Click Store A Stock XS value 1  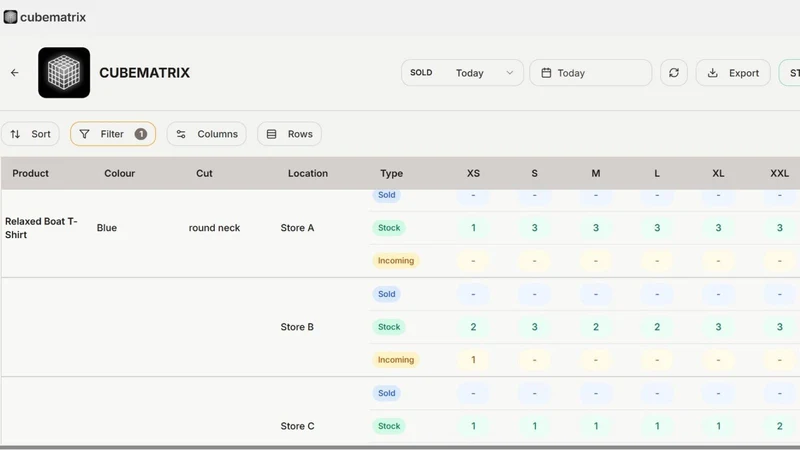[473, 228]
